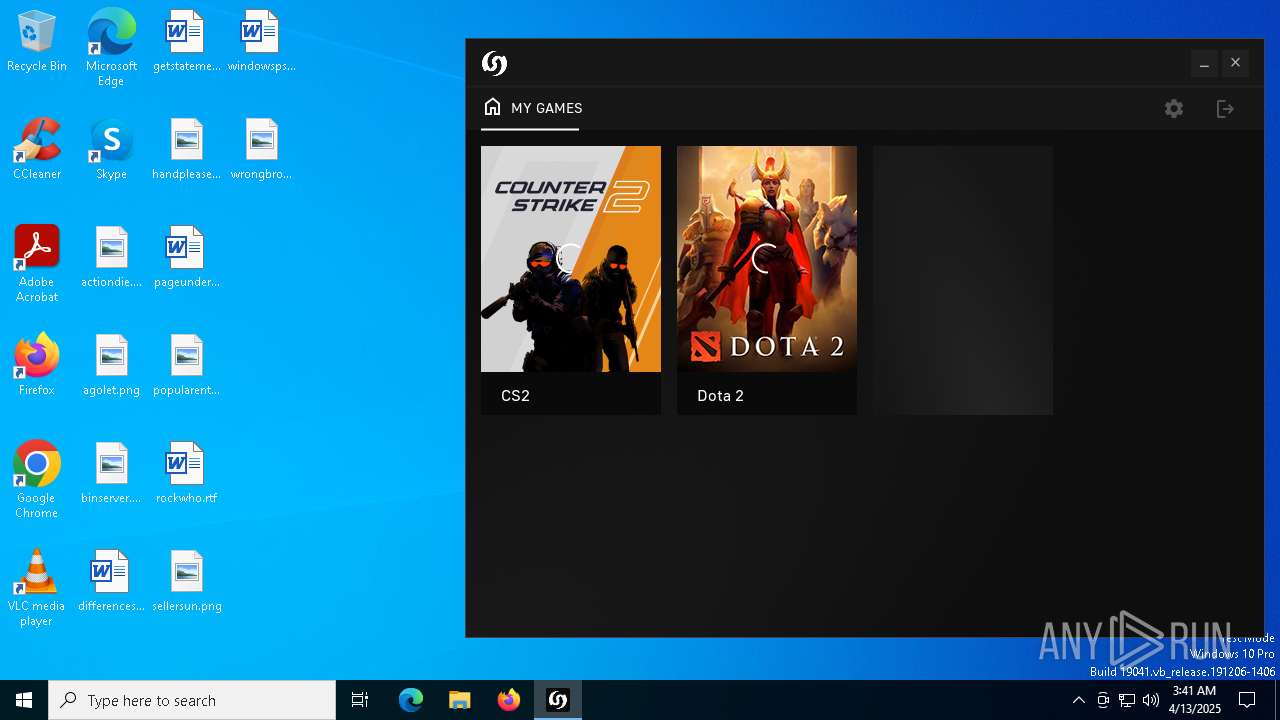The width and height of the screenshot is (1280, 720).
Task: Open the network icon in system tray
Action: click(x=1127, y=700)
